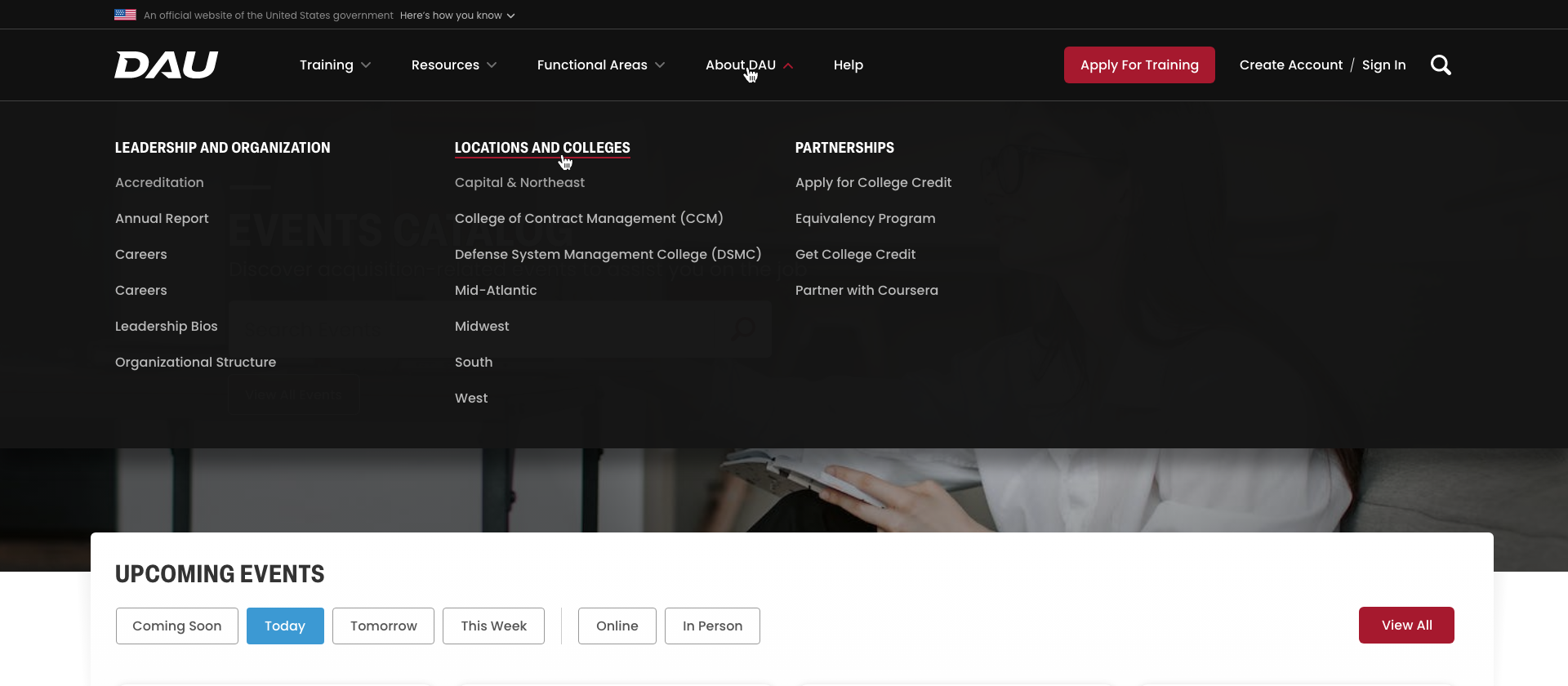Show only Online events

[617, 626]
